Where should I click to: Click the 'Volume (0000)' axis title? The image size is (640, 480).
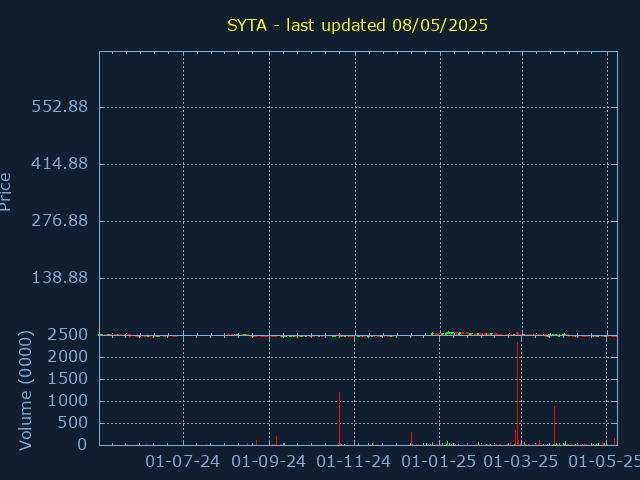25,391
